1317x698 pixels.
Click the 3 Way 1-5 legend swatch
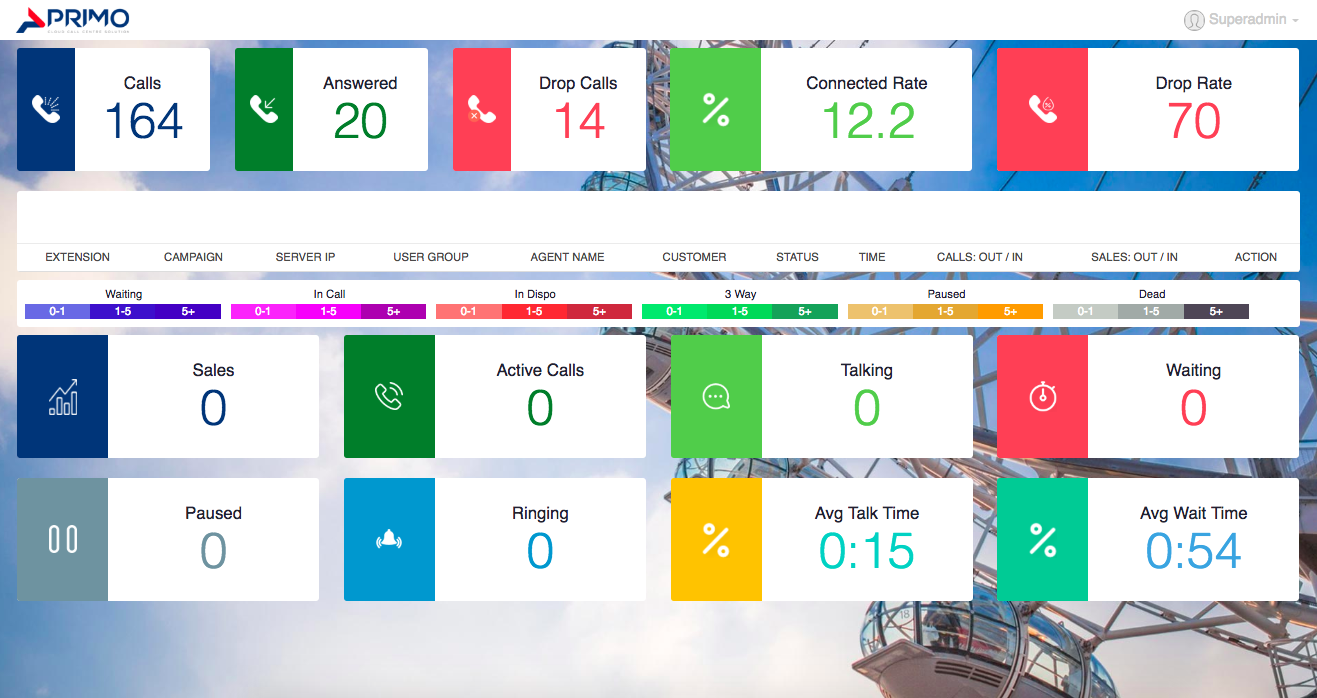[x=740, y=311]
